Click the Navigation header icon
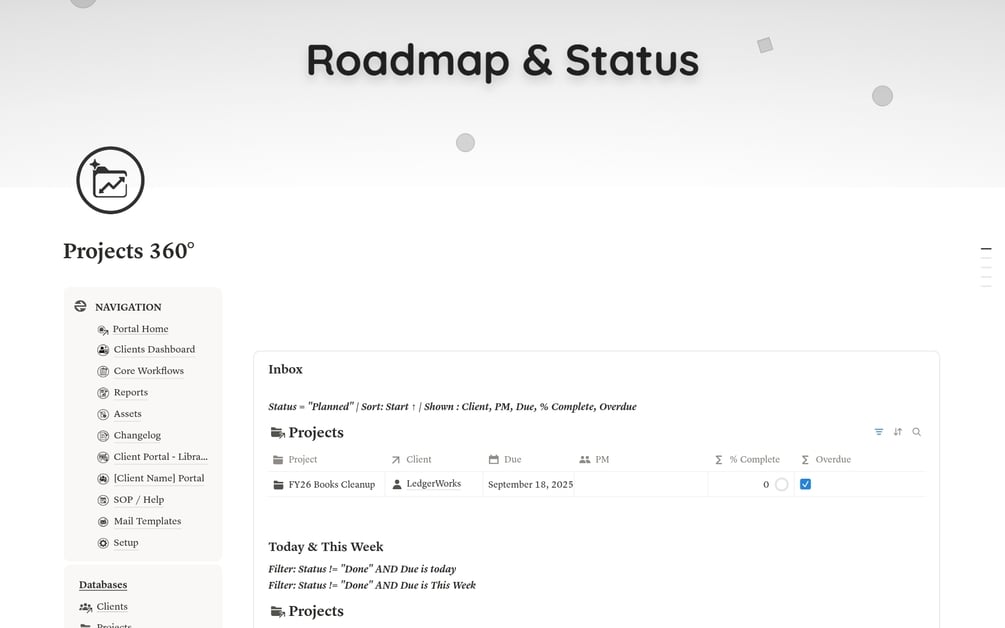1005x628 pixels. coord(80,306)
